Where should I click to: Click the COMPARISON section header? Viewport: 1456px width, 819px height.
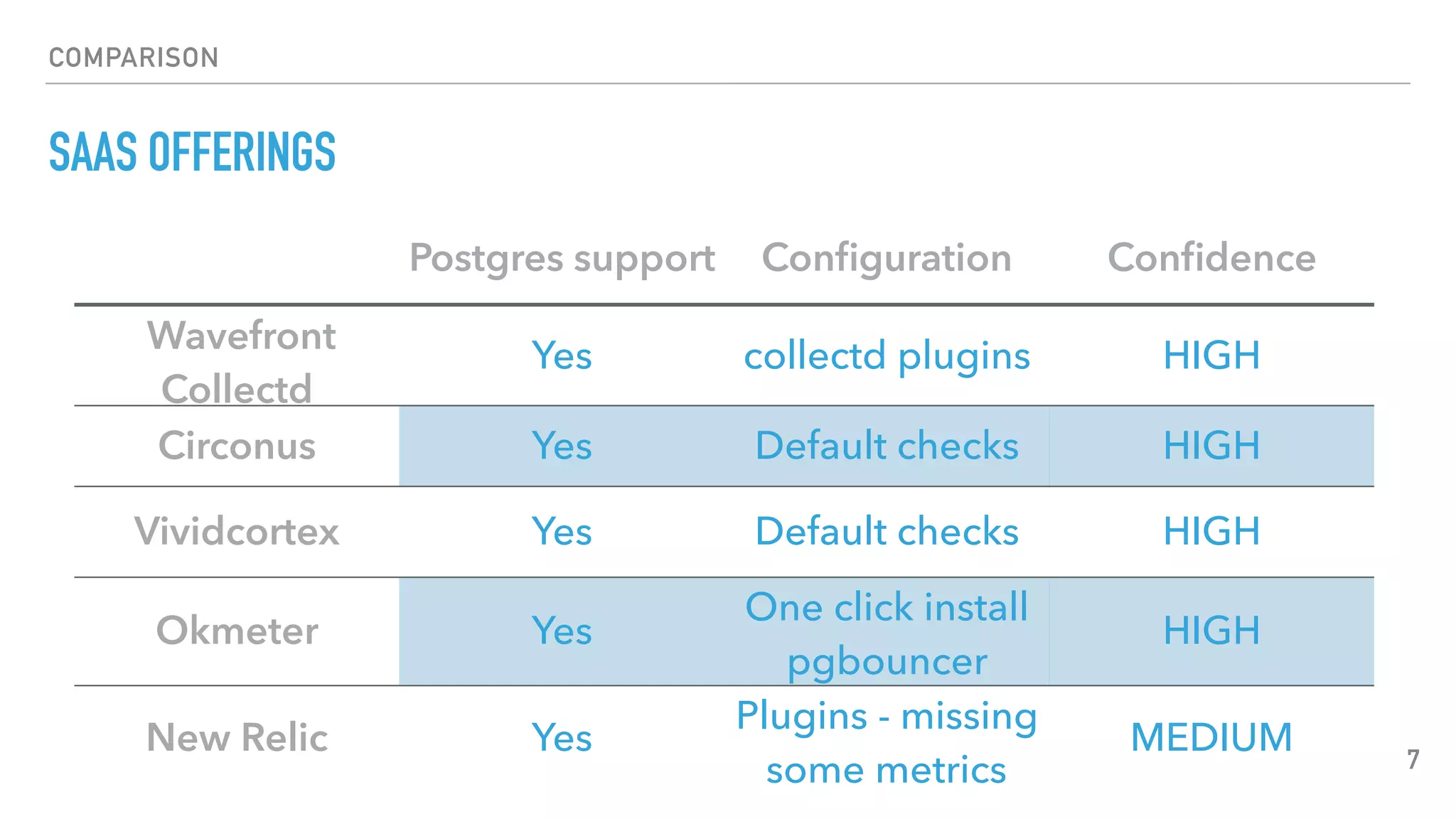coord(134,58)
